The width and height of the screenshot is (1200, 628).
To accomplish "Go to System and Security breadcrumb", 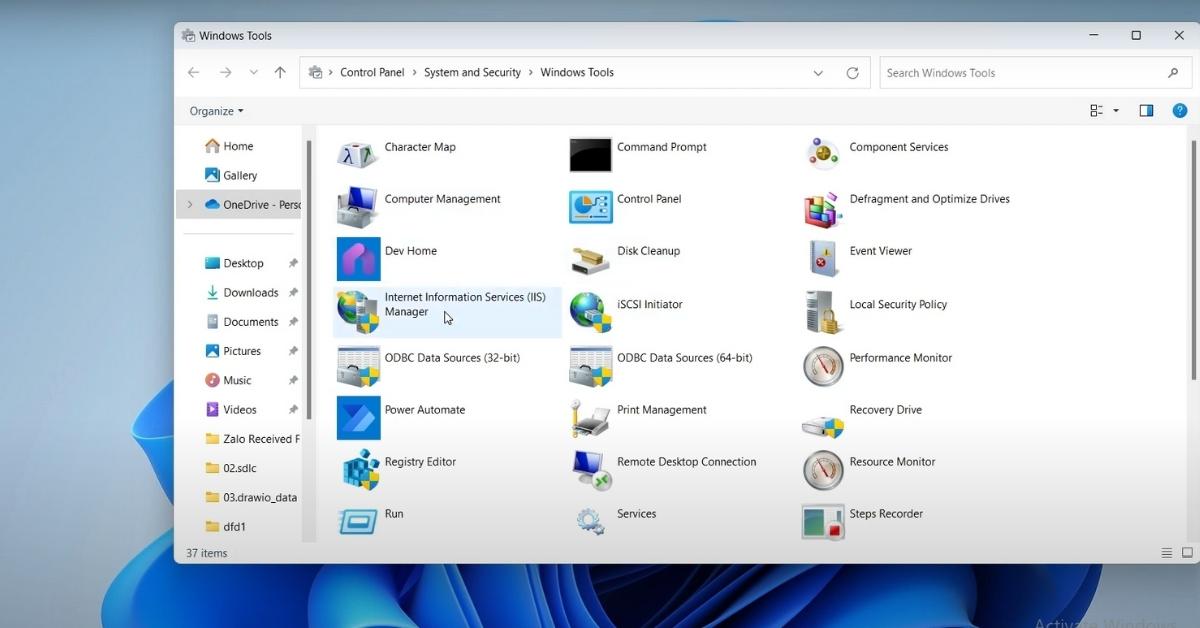I will click(x=472, y=72).
